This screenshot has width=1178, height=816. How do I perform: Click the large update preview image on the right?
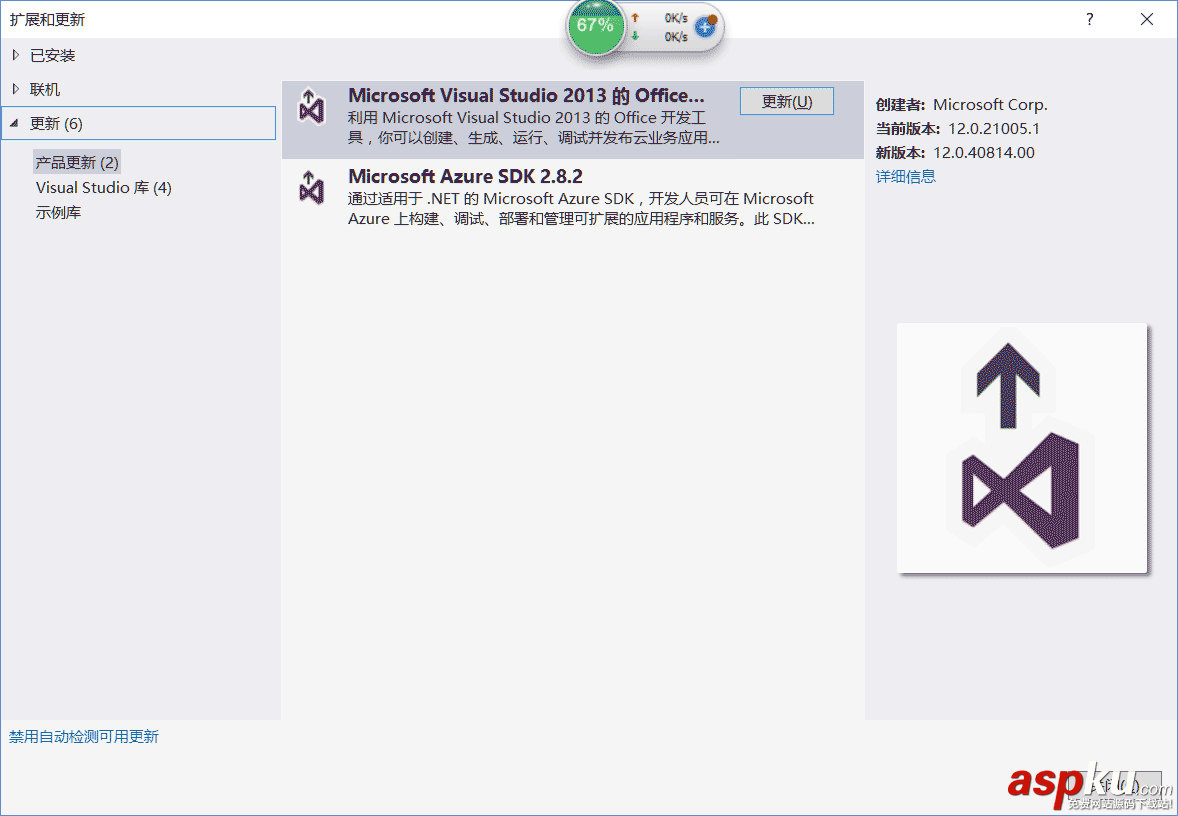click(1021, 447)
